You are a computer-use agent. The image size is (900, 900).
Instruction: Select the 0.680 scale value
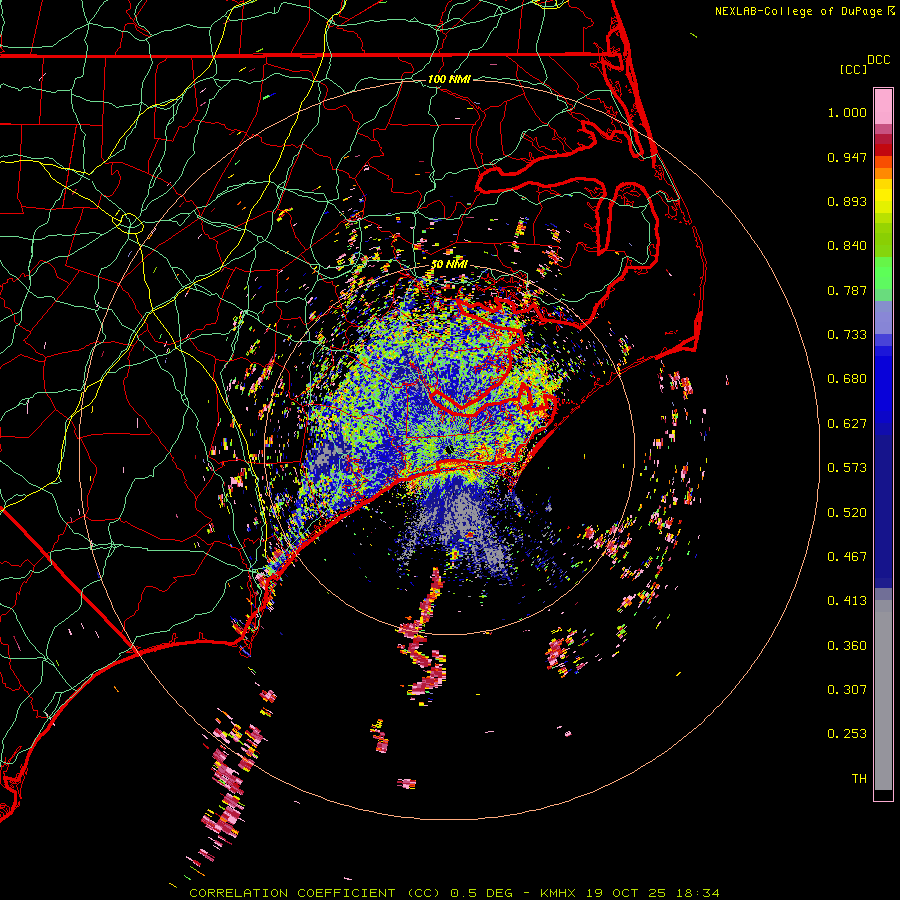[847, 379]
